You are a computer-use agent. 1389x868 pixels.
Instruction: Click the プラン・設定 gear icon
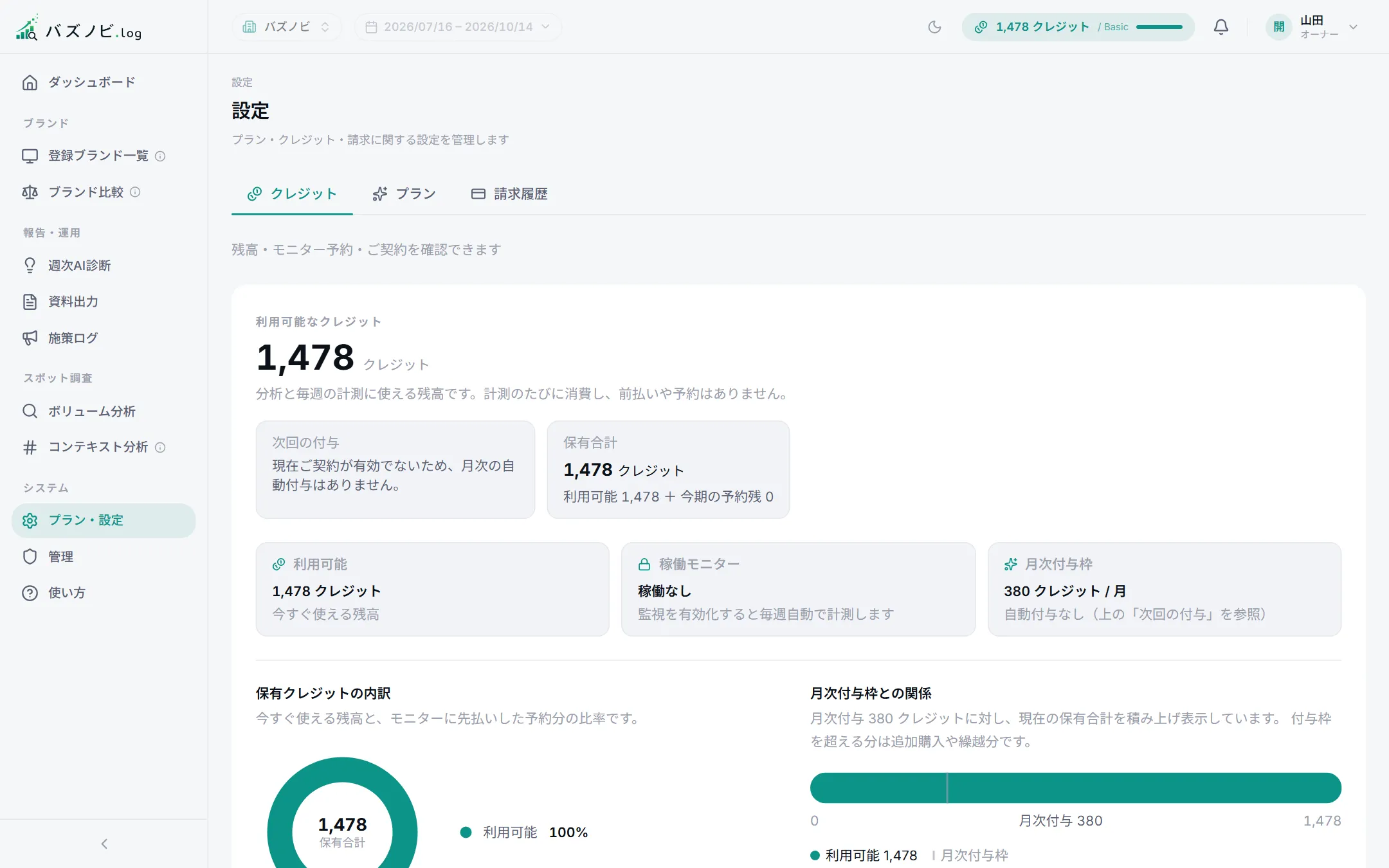pos(30,521)
